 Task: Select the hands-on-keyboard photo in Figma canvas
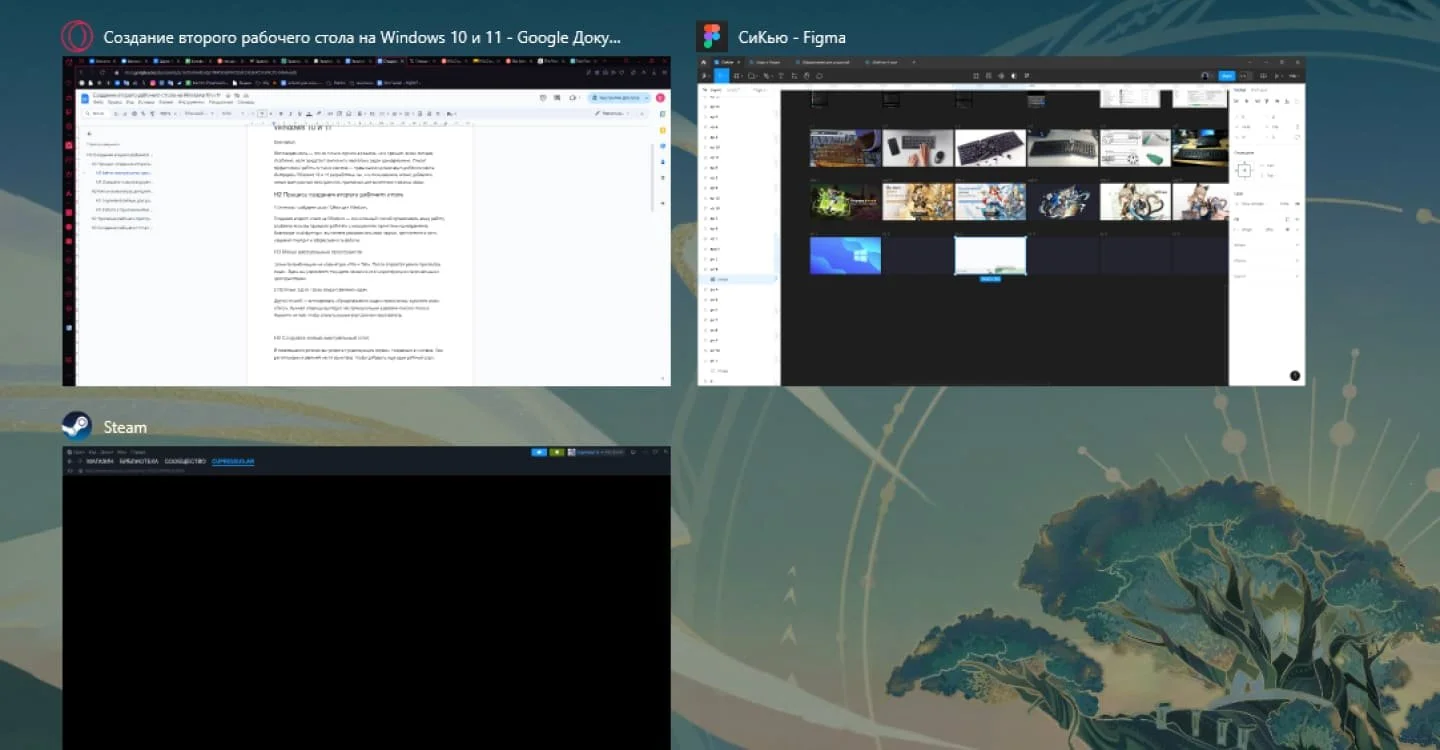pyautogui.click(x=917, y=147)
